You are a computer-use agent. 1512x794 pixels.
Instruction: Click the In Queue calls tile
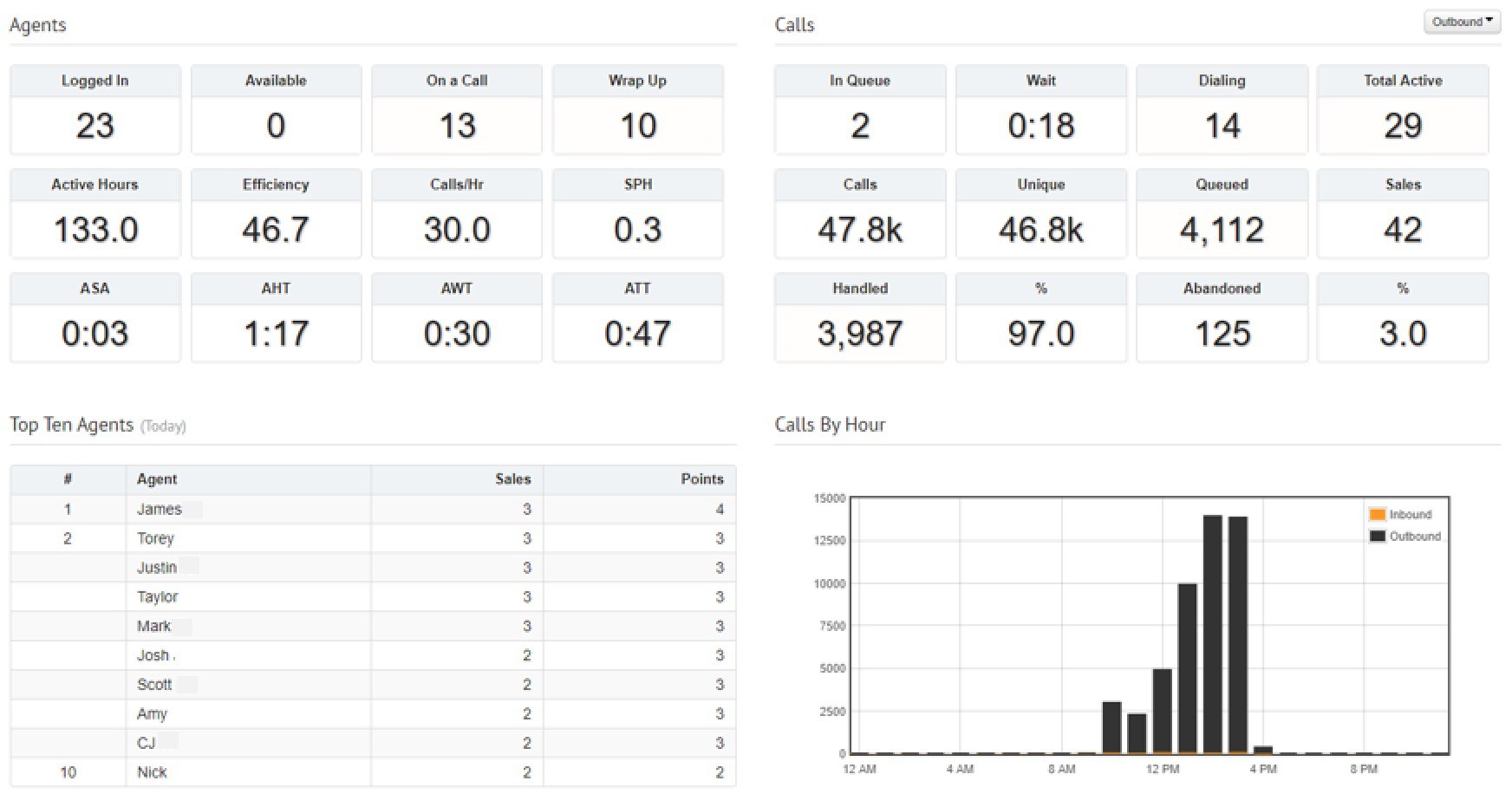pyautogui.click(x=859, y=110)
